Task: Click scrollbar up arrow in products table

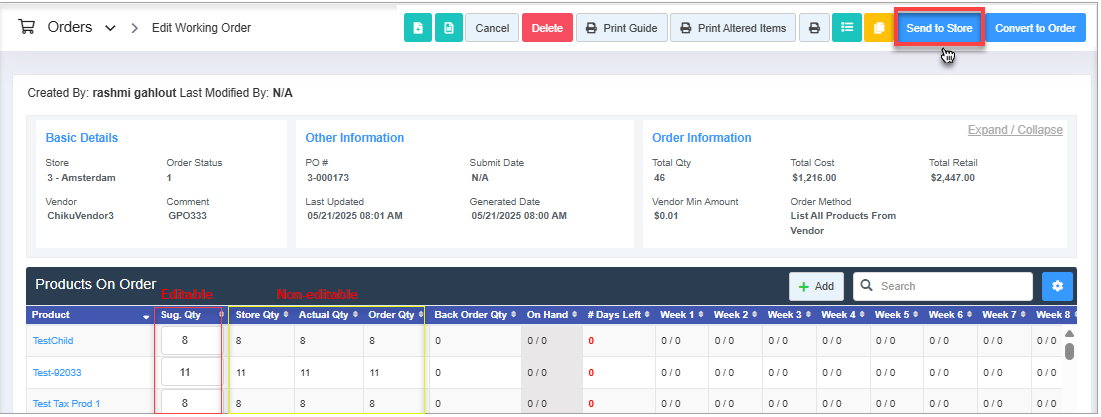Action: point(1069,334)
